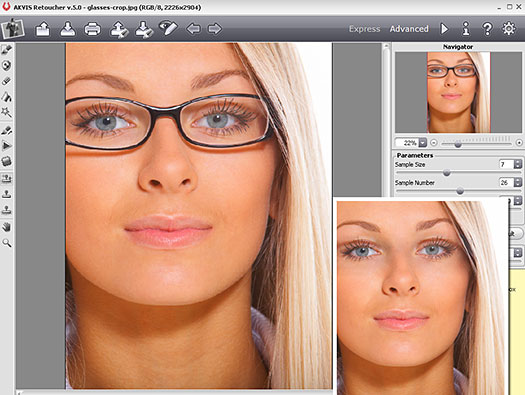Image resolution: width=525 pixels, height=395 pixels.
Task: Zoom out with Navigator minus button
Action: pyautogui.click(x=434, y=143)
